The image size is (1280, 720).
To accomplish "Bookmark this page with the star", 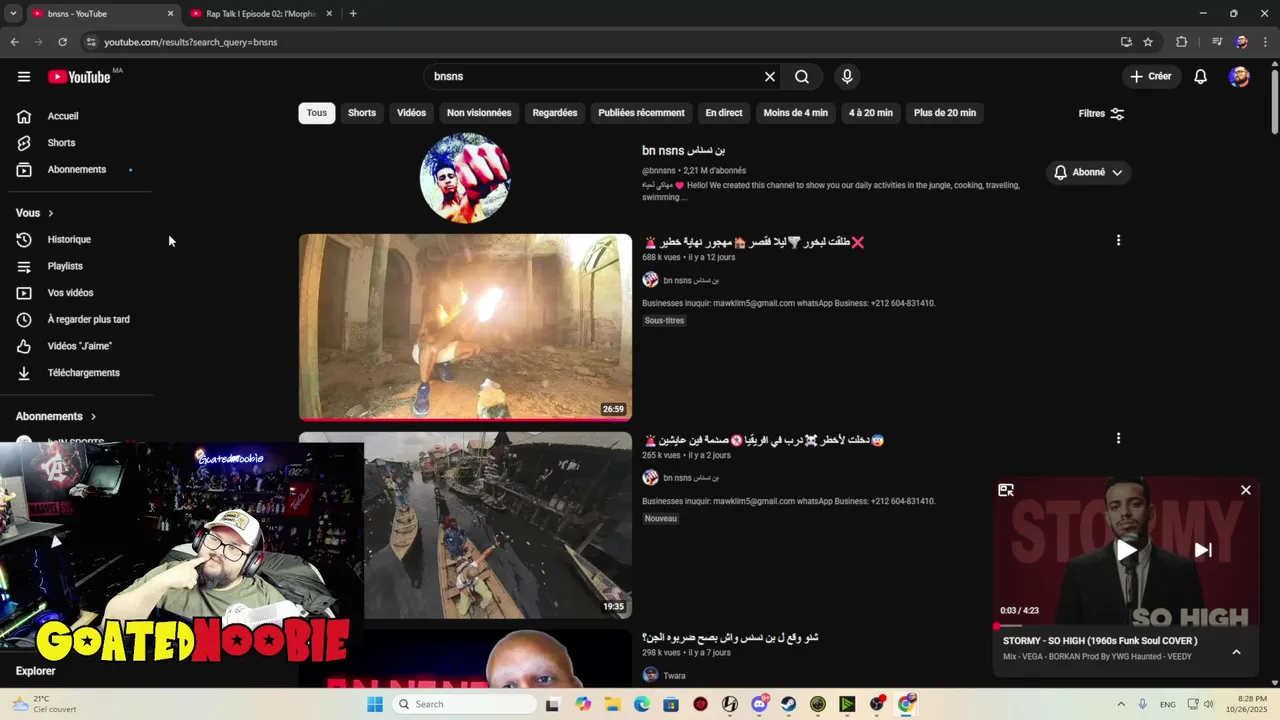I will click(1148, 42).
